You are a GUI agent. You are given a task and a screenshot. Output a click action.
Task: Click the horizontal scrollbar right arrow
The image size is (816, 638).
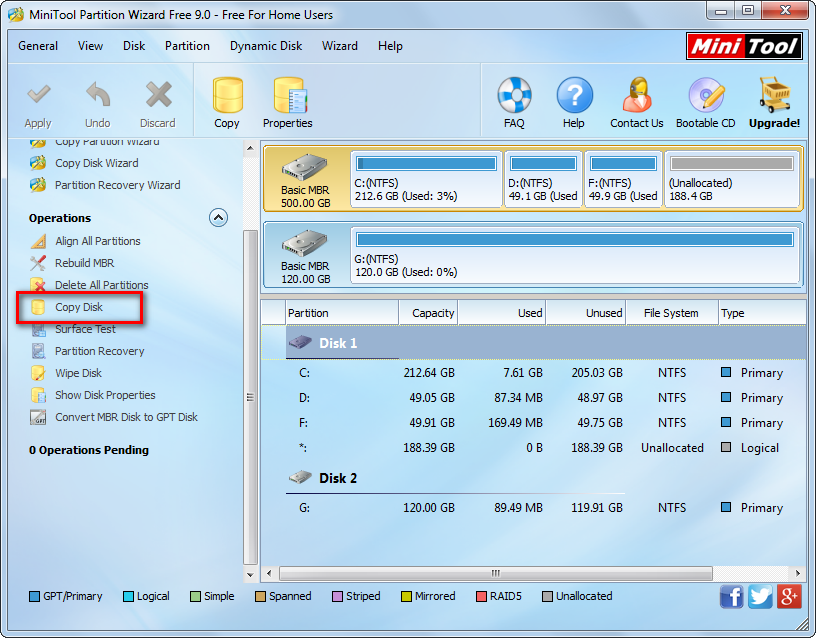[x=798, y=573]
